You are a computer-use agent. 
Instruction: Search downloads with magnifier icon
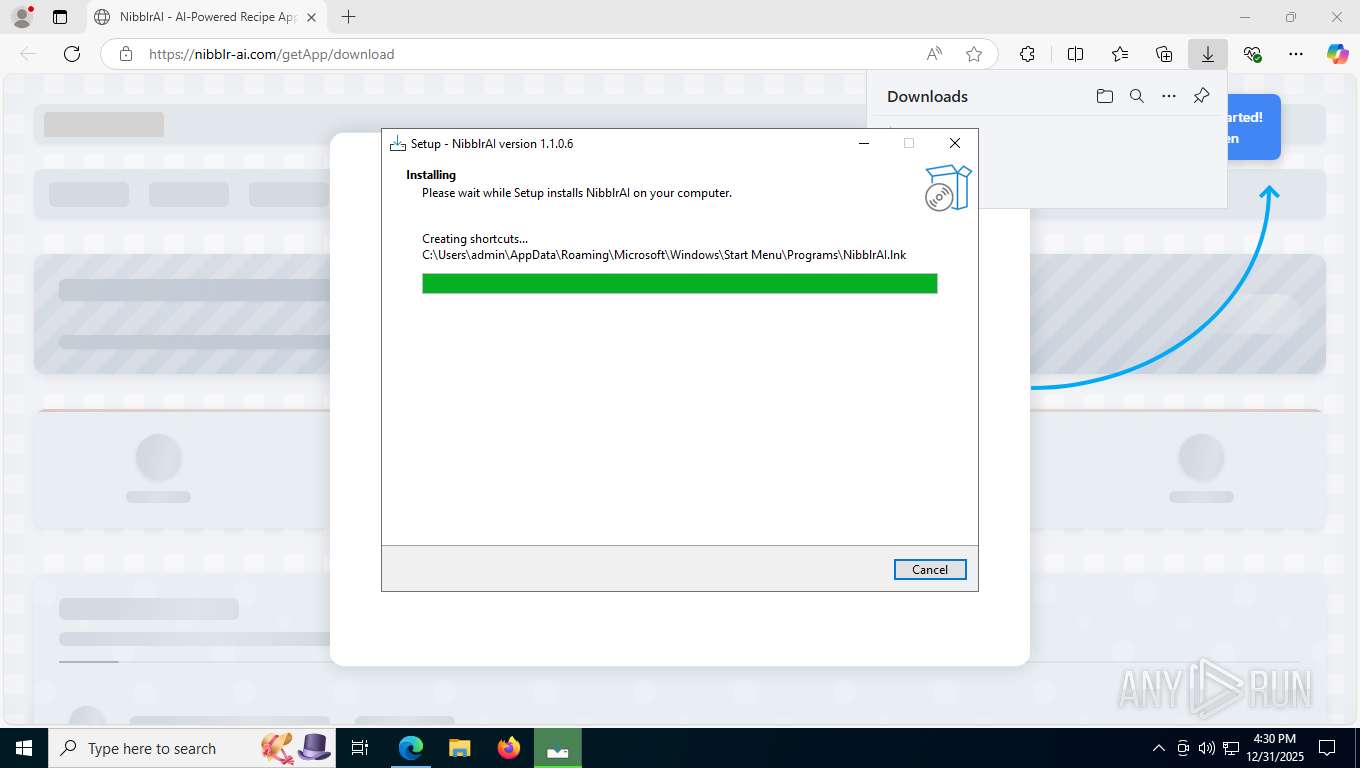pos(1137,96)
